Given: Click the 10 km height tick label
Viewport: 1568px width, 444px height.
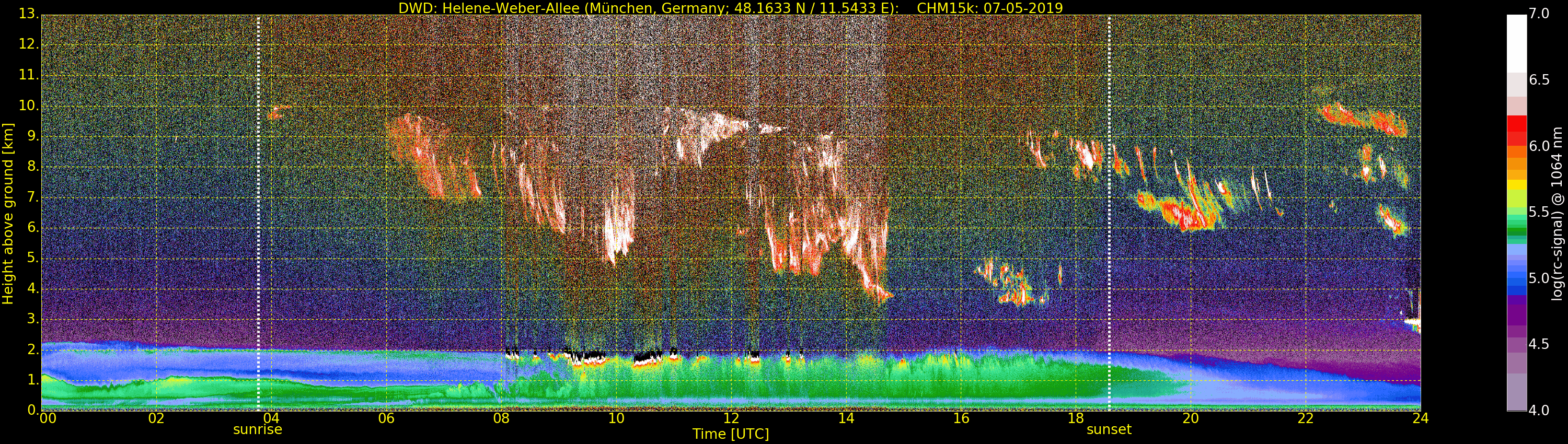Looking at the screenshot, I should point(28,106).
